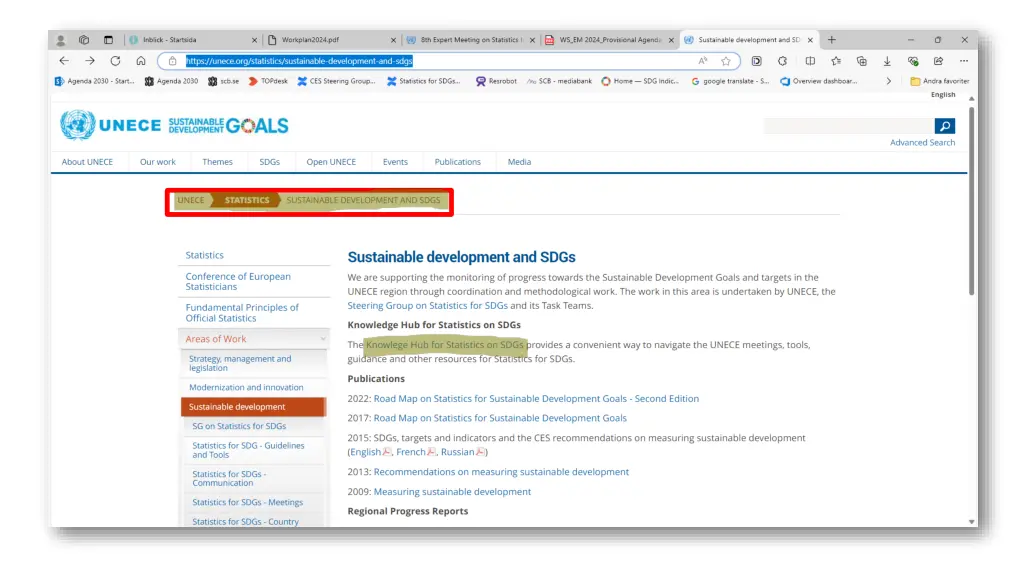Open Recommendations on measuring sustainable development link

point(501,472)
